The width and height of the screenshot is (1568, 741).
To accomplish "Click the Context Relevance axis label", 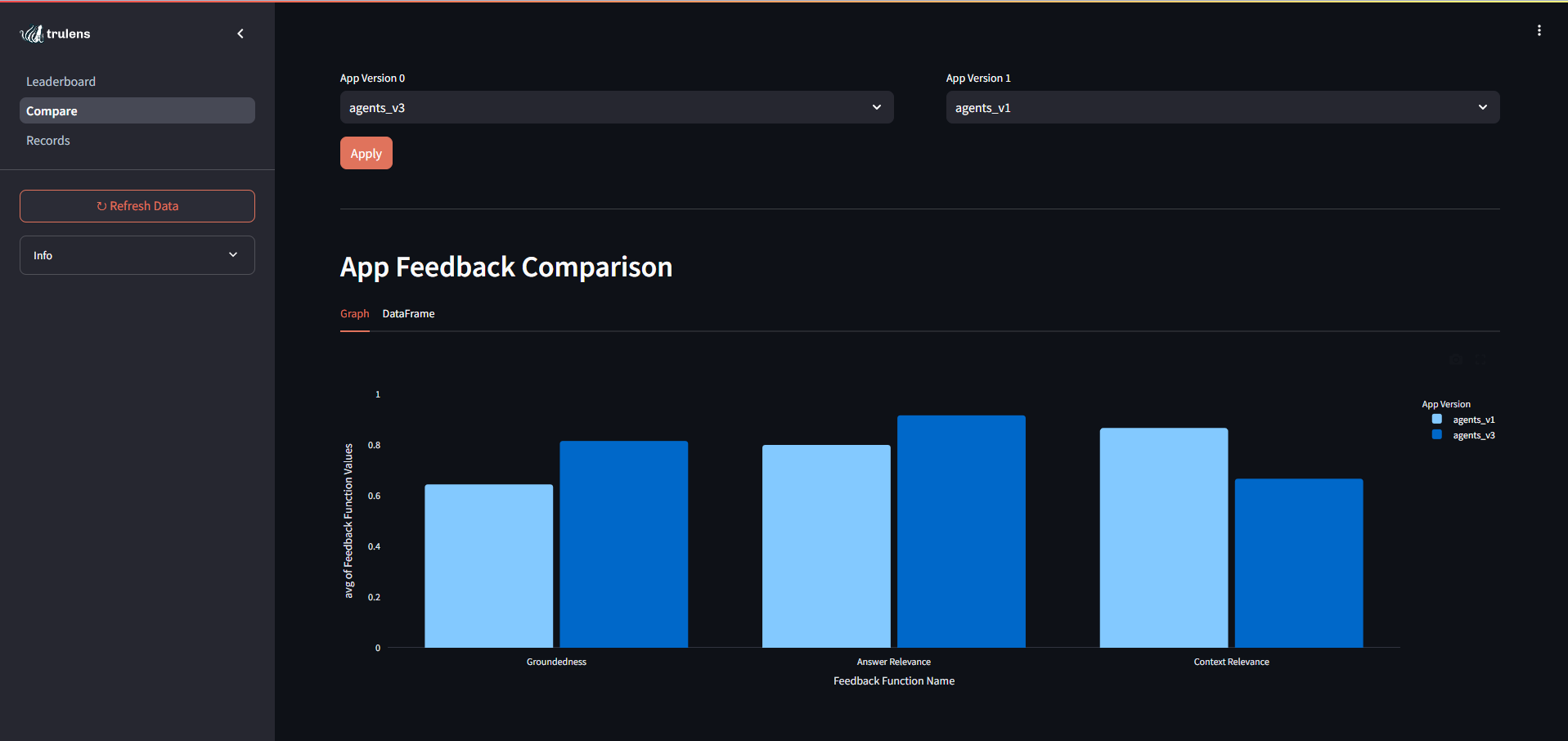I will 1232,662.
